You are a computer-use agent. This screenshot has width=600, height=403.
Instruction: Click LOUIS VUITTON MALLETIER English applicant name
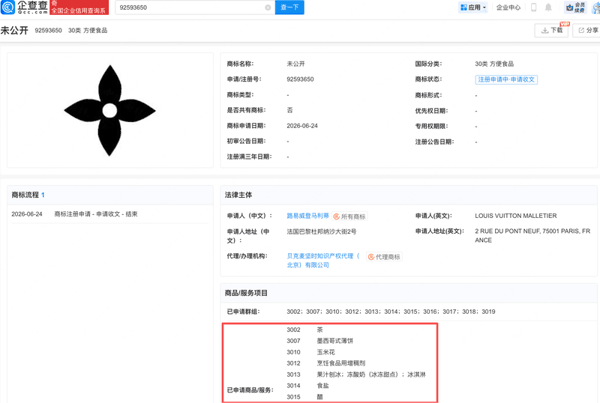point(515,216)
